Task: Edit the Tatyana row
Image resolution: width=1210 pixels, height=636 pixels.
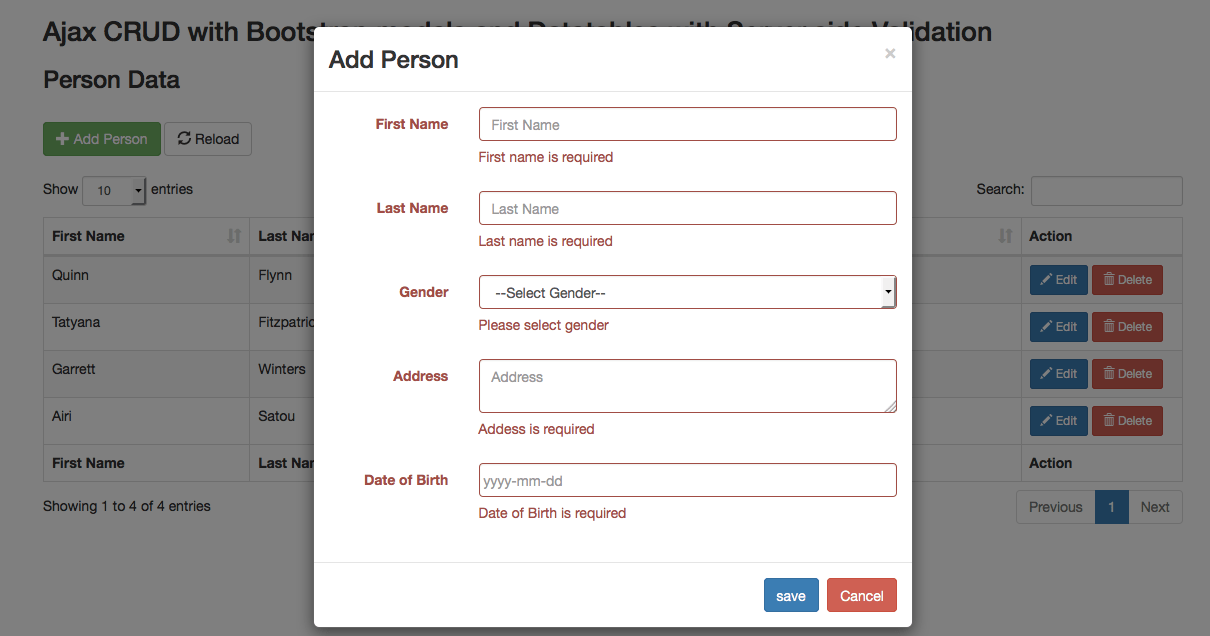Action: click(1059, 327)
